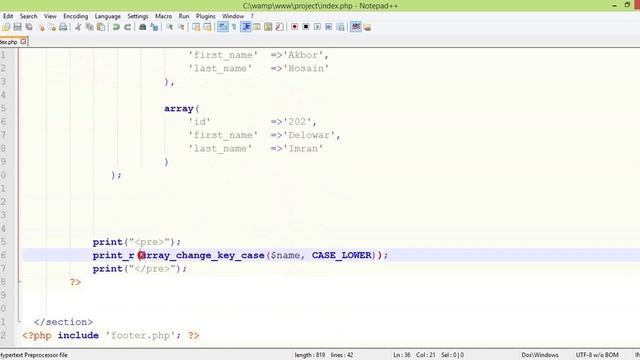Viewport: 640px width, 360px height.
Task: Click the Save All toolbar icon
Action: (29, 27)
